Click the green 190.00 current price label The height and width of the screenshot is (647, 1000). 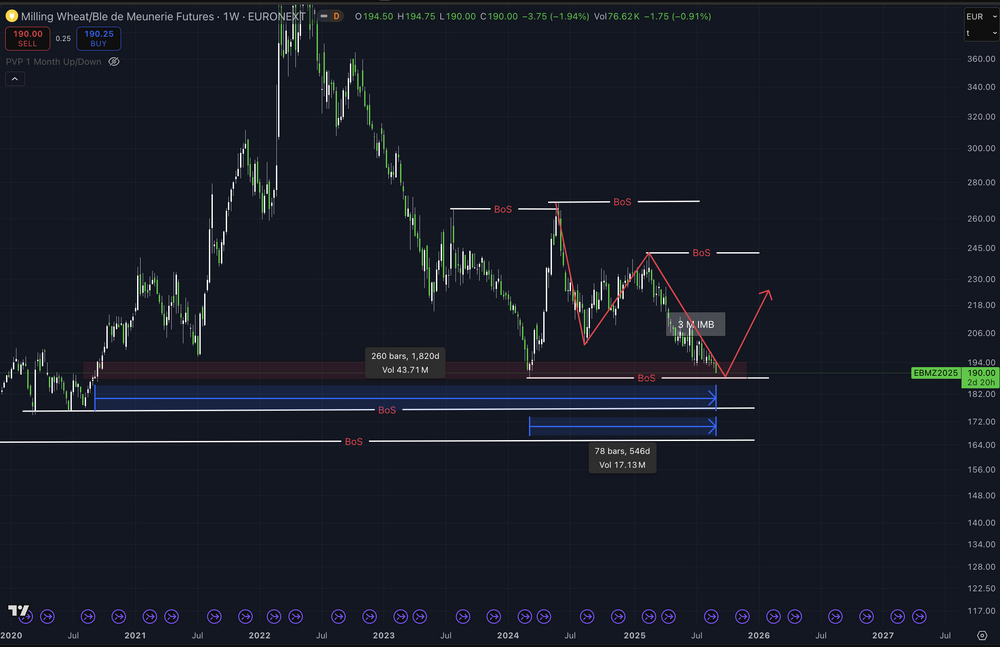980,373
